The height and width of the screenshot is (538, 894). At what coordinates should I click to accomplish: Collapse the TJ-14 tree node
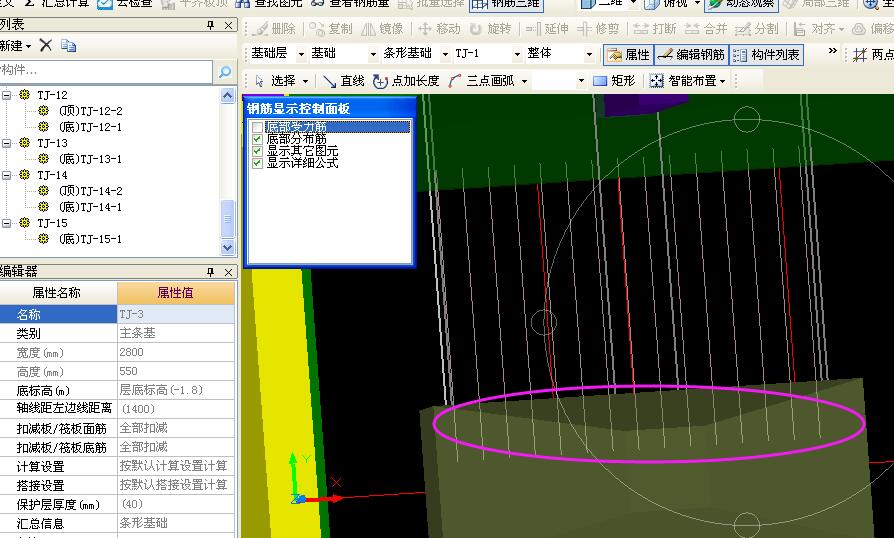pos(6,175)
